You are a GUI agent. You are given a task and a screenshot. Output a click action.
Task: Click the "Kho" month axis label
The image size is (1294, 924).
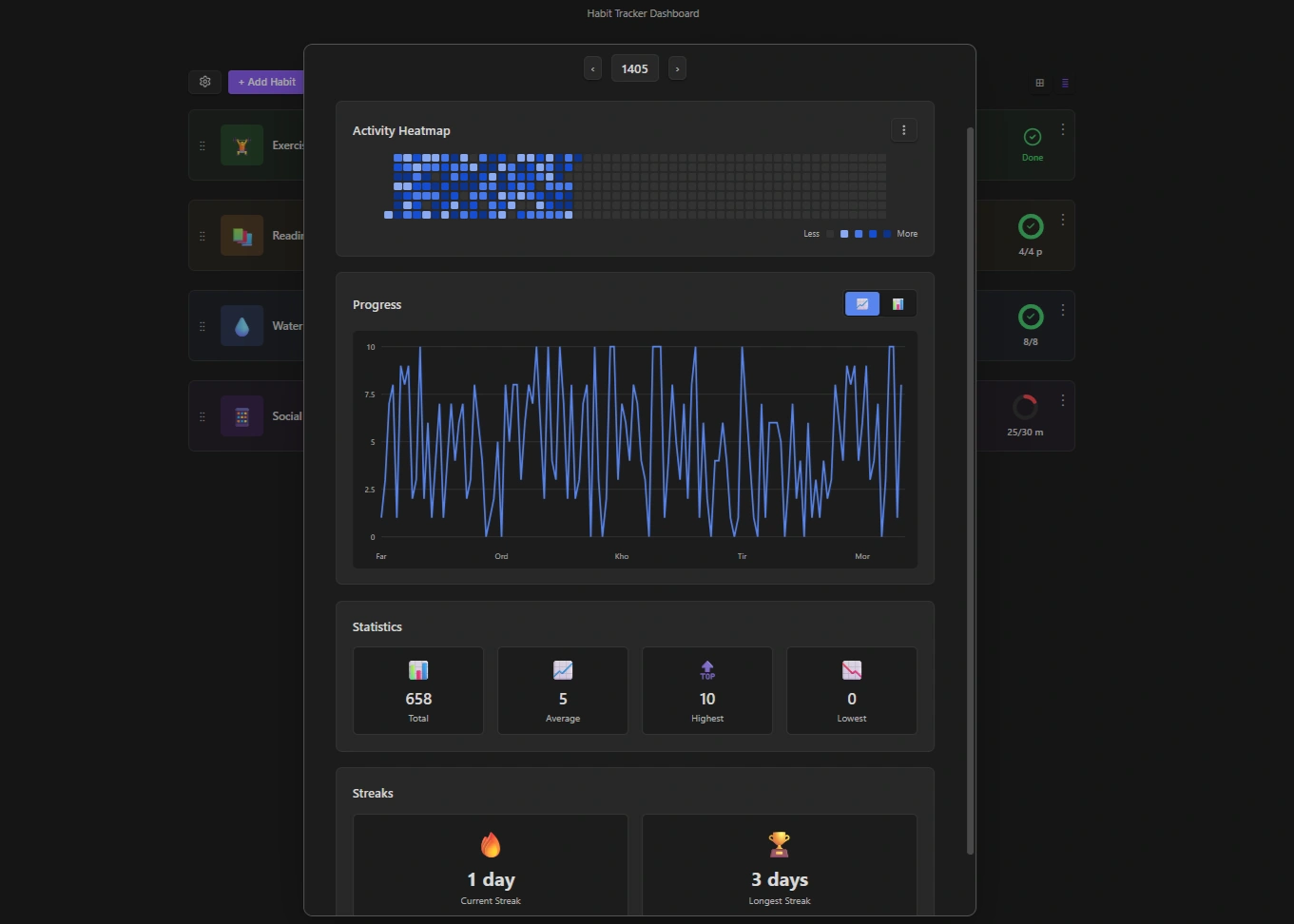coord(622,556)
